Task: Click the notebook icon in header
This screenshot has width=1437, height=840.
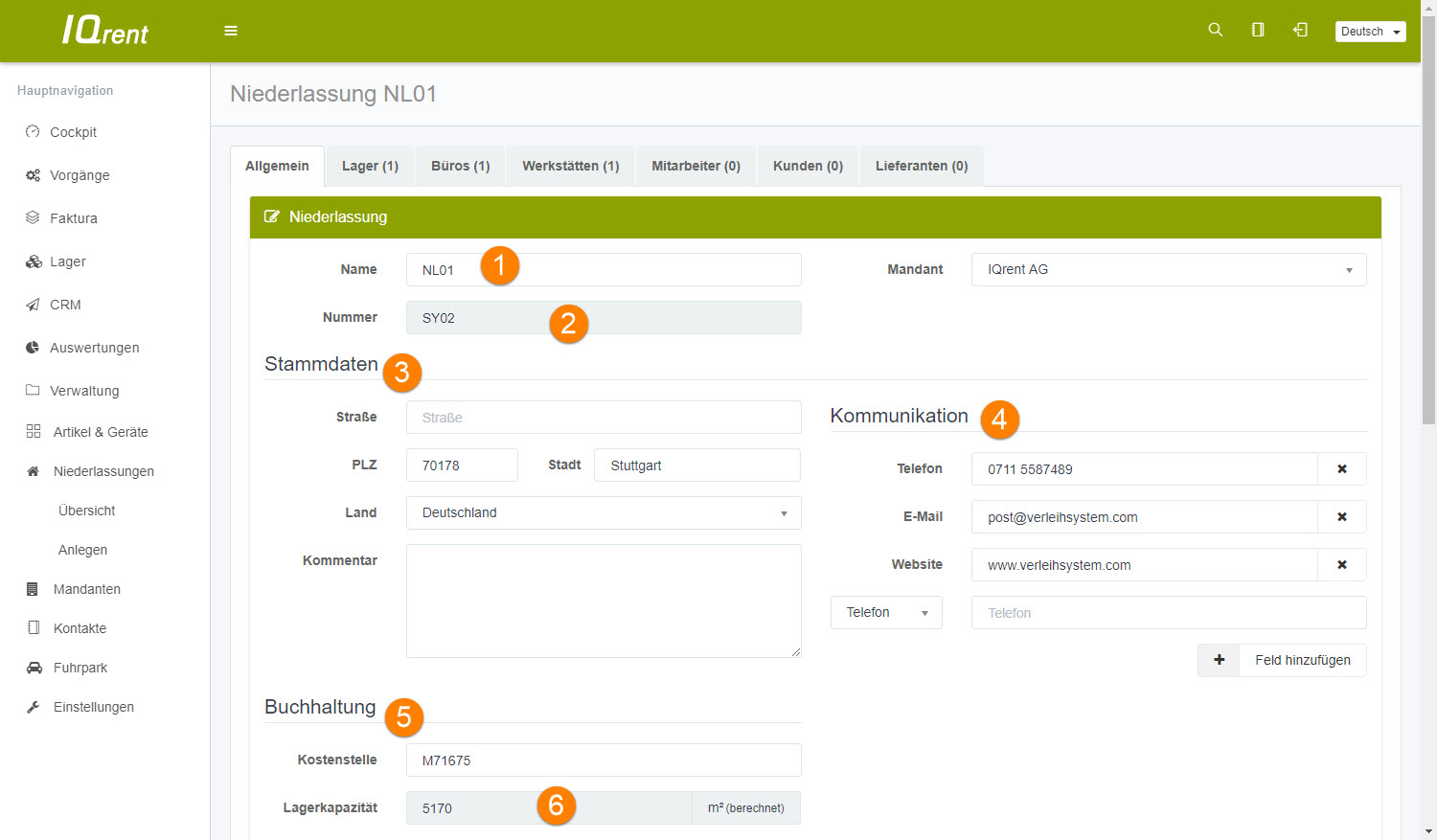Action: pos(1258,30)
